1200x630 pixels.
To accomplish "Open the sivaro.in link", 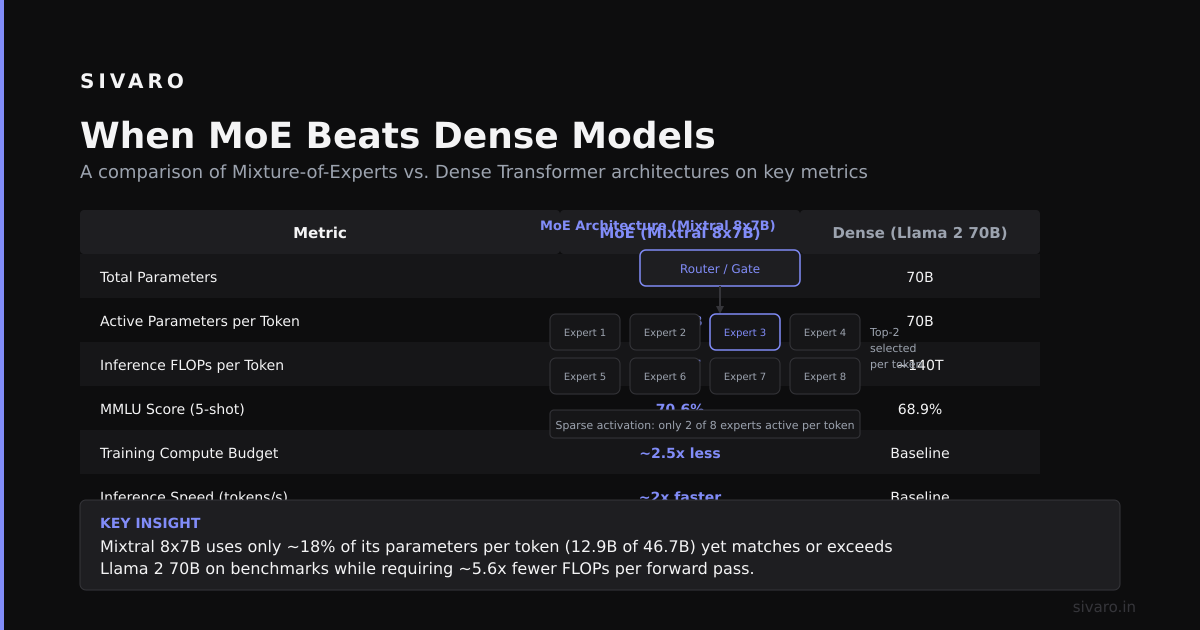I will coord(1104,607).
